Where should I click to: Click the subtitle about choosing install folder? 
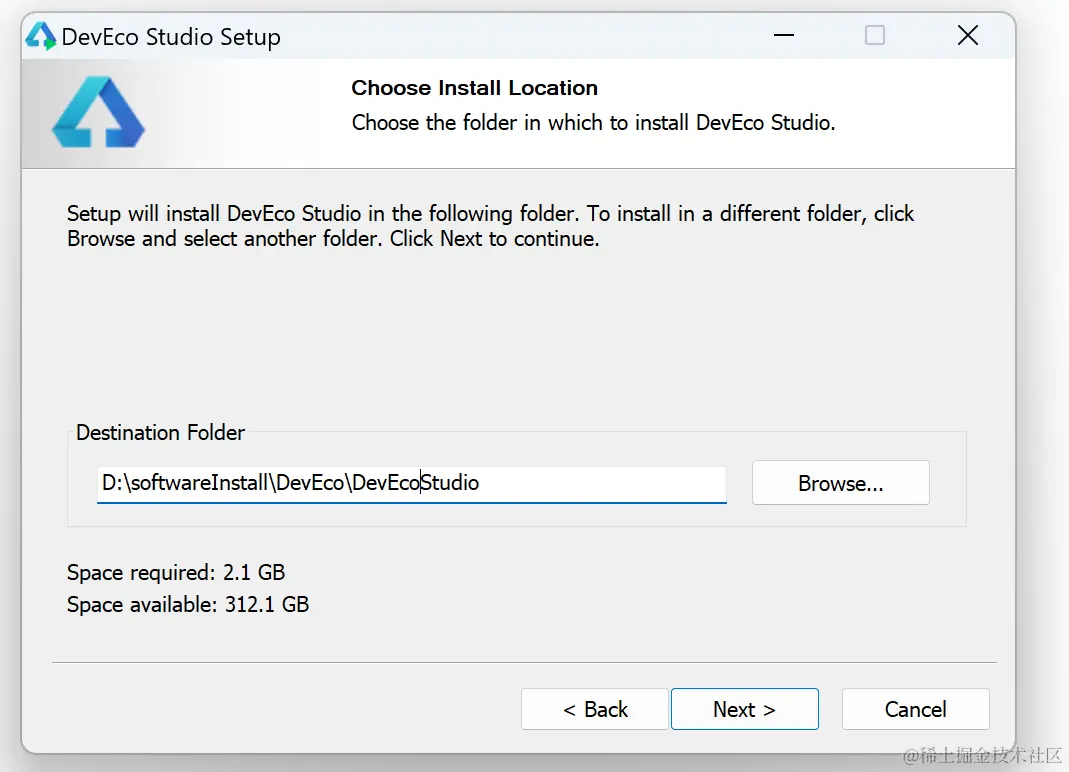click(593, 123)
